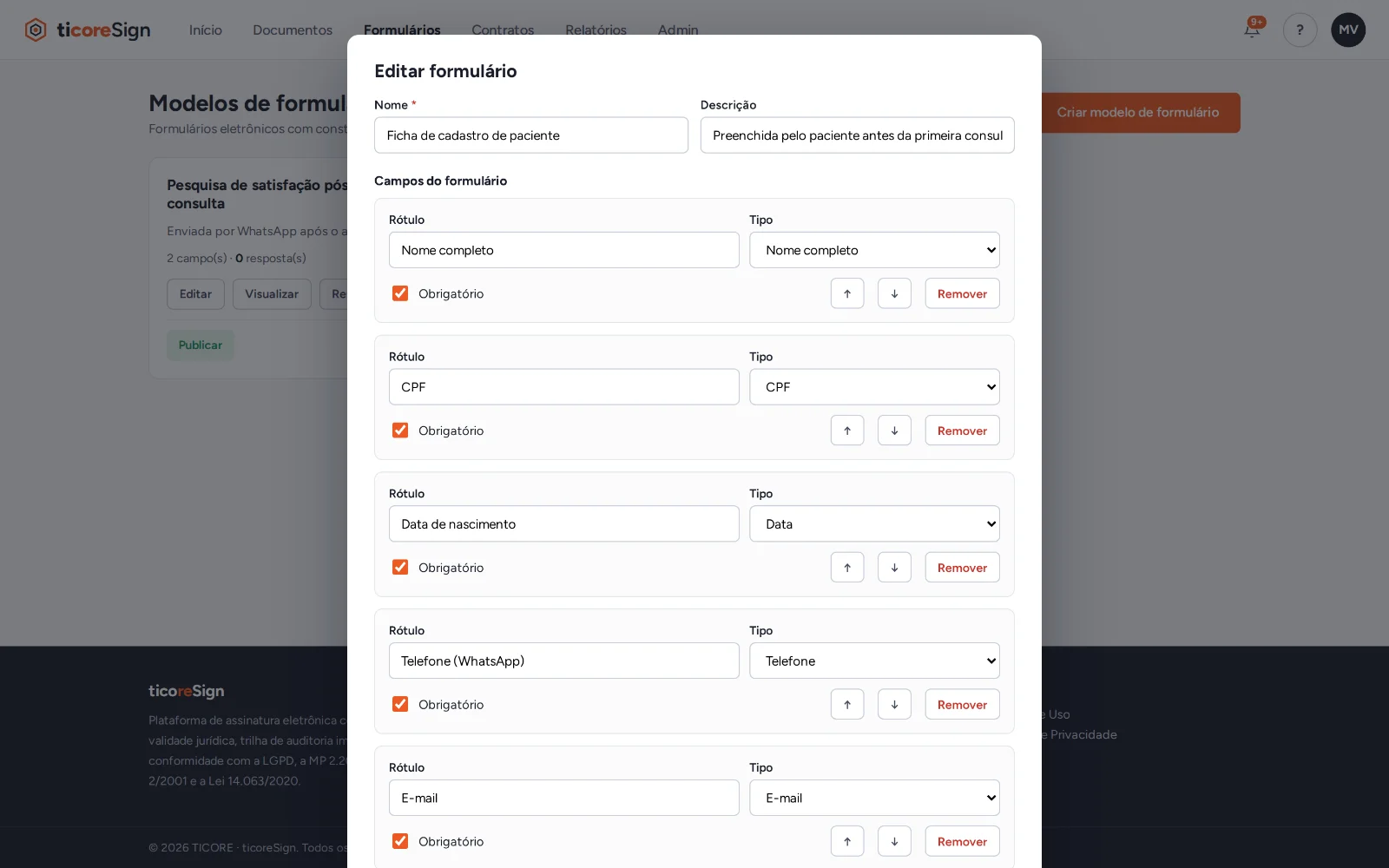1389x868 pixels.
Task: Move Data de nascimento field up
Action: click(x=847, y=568)
